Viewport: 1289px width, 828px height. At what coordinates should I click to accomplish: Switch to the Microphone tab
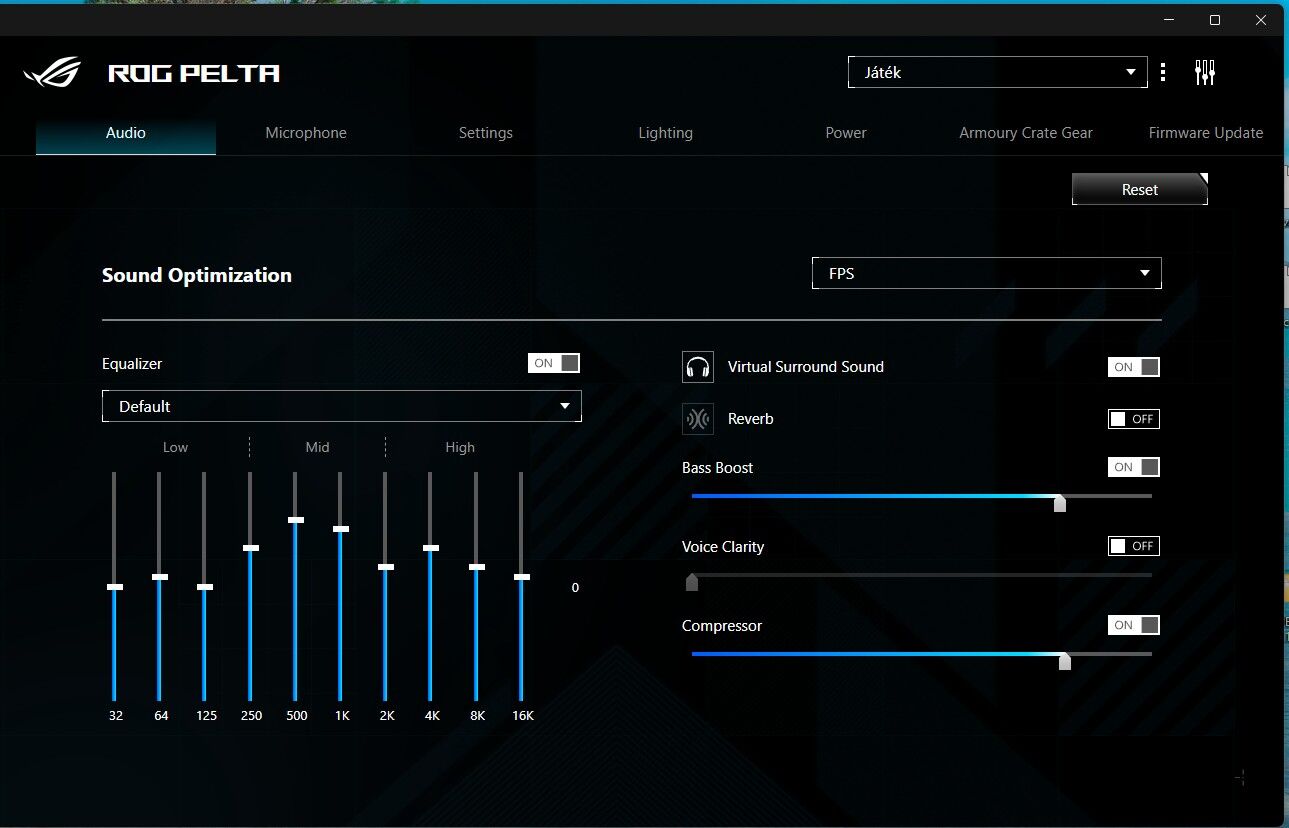306,133
